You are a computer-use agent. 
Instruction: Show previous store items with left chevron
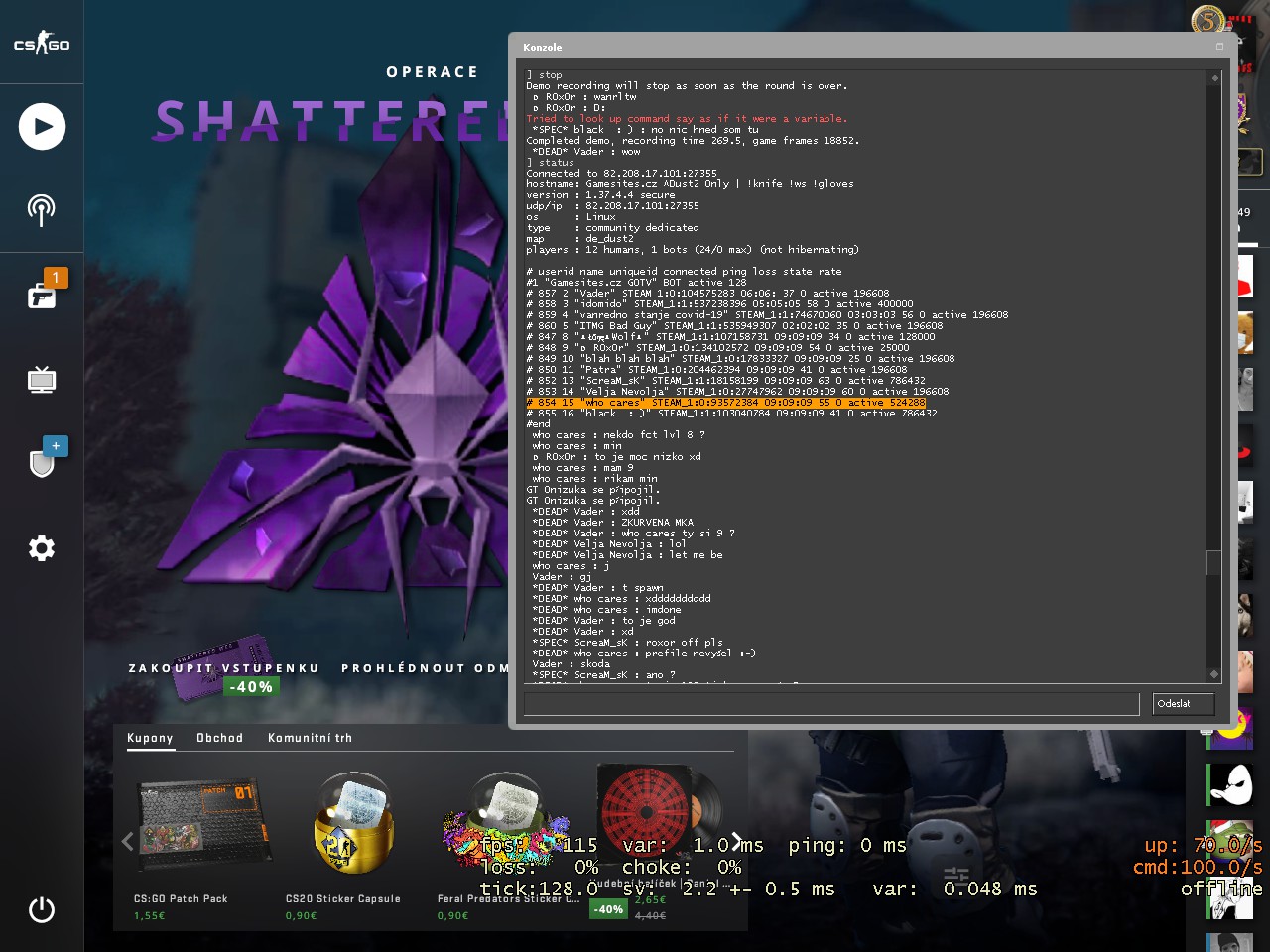(x=127, y=841)
